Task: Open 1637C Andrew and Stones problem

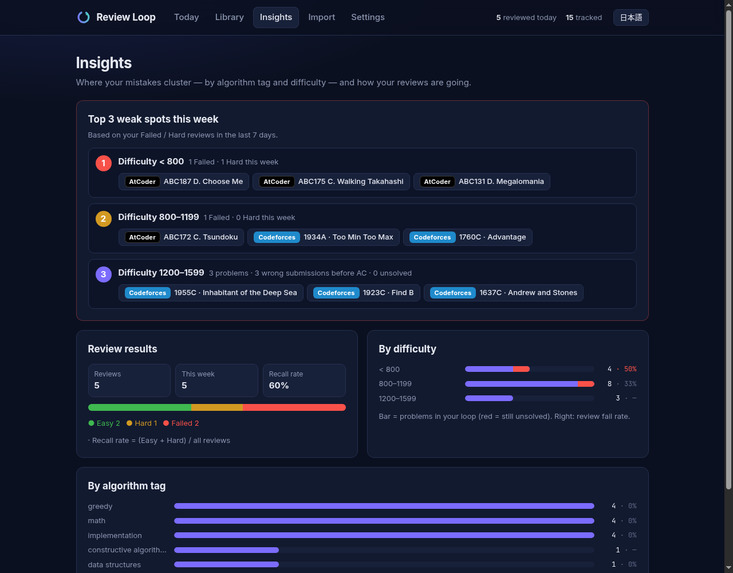Action: 503,293
